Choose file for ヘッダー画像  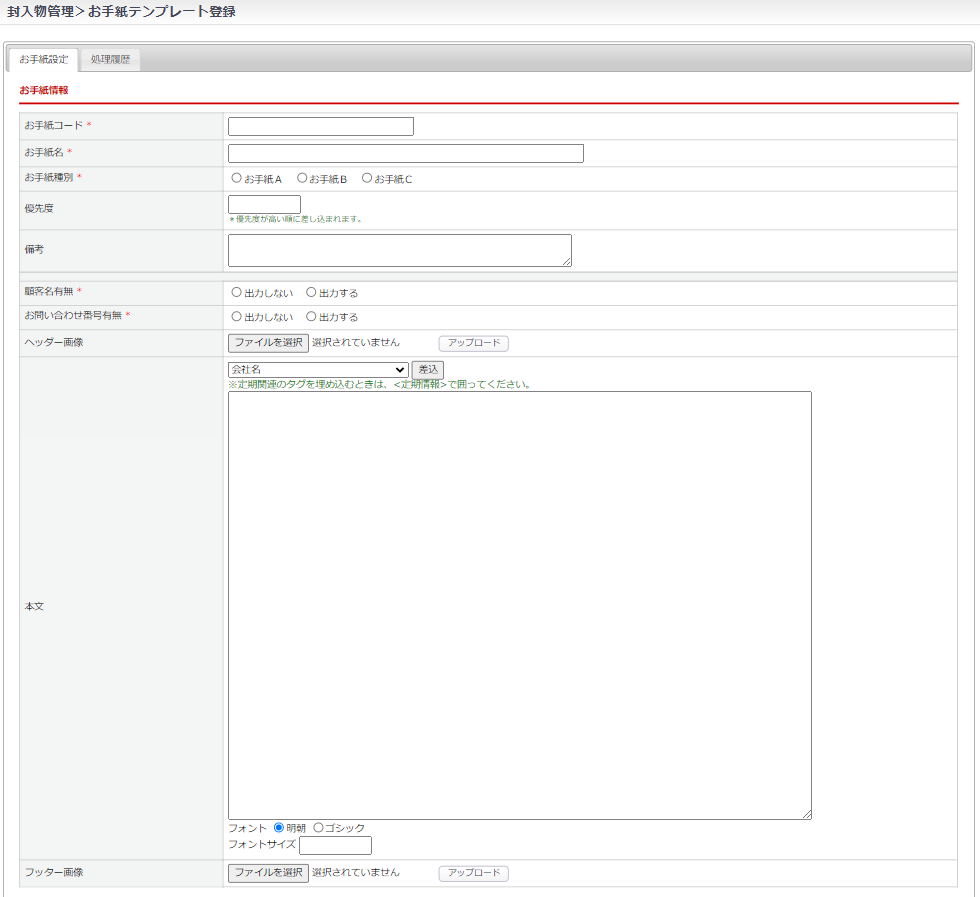[x=268, y=342]
